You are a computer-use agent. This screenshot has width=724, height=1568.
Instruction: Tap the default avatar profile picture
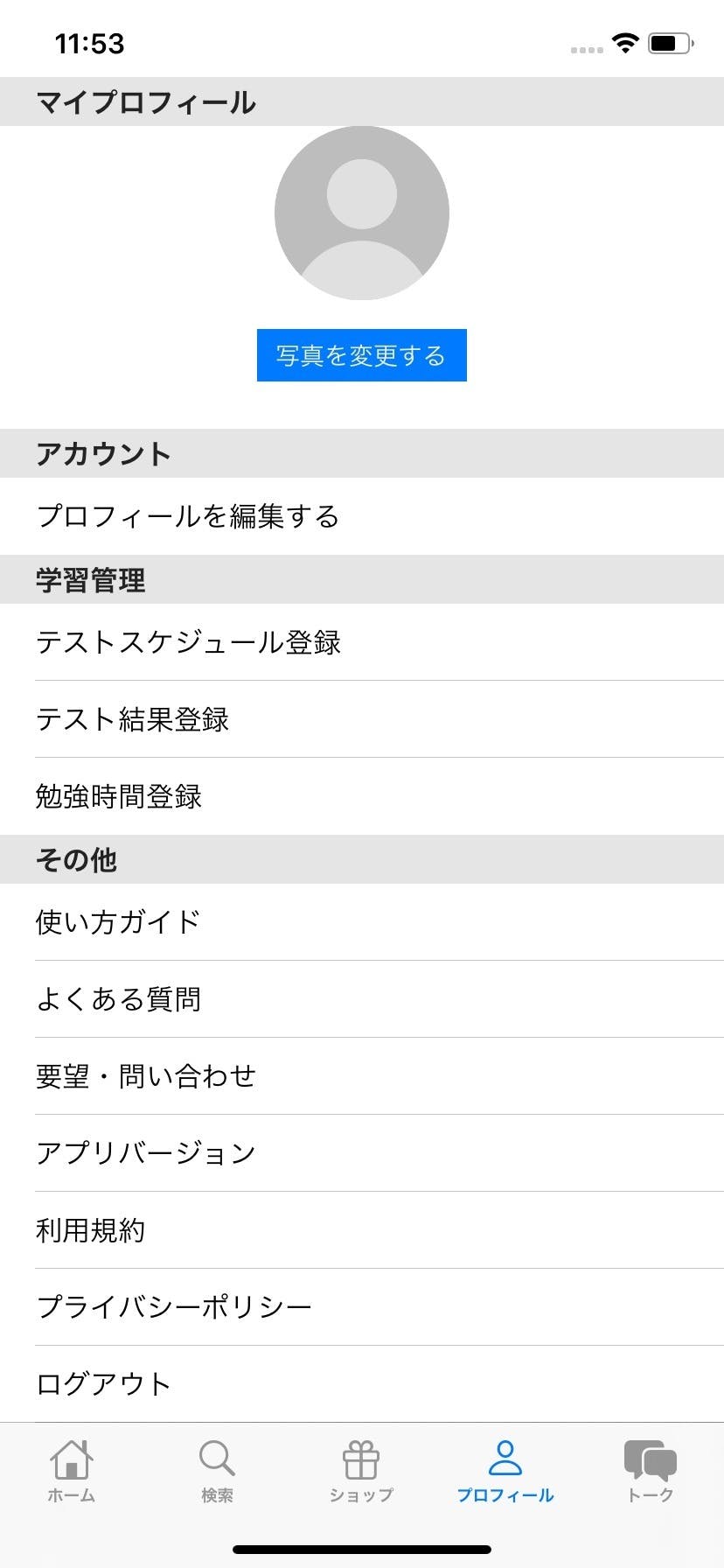362,213
